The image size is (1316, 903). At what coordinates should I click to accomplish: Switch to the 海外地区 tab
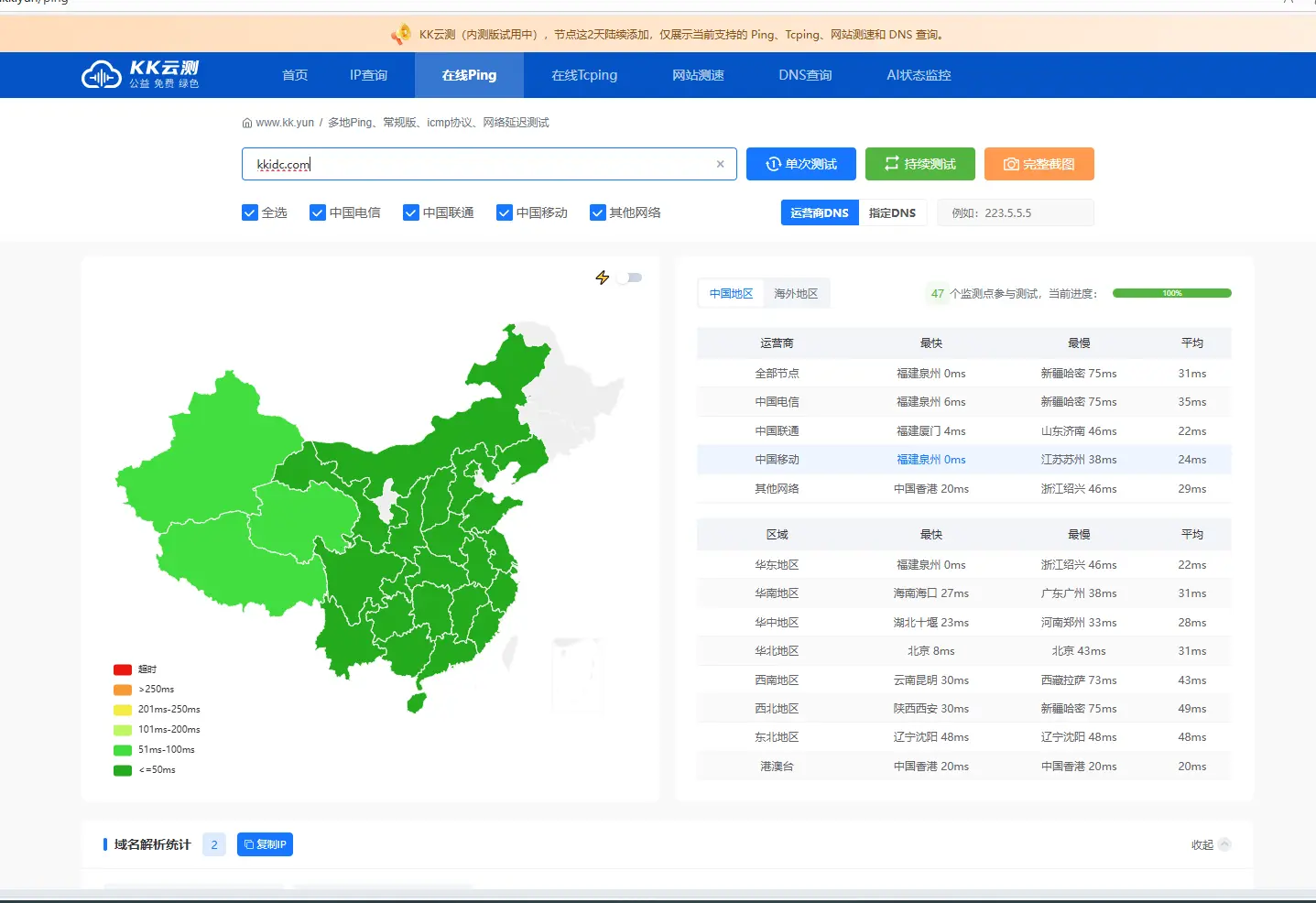pyautogui.click(x=796, y=294)
